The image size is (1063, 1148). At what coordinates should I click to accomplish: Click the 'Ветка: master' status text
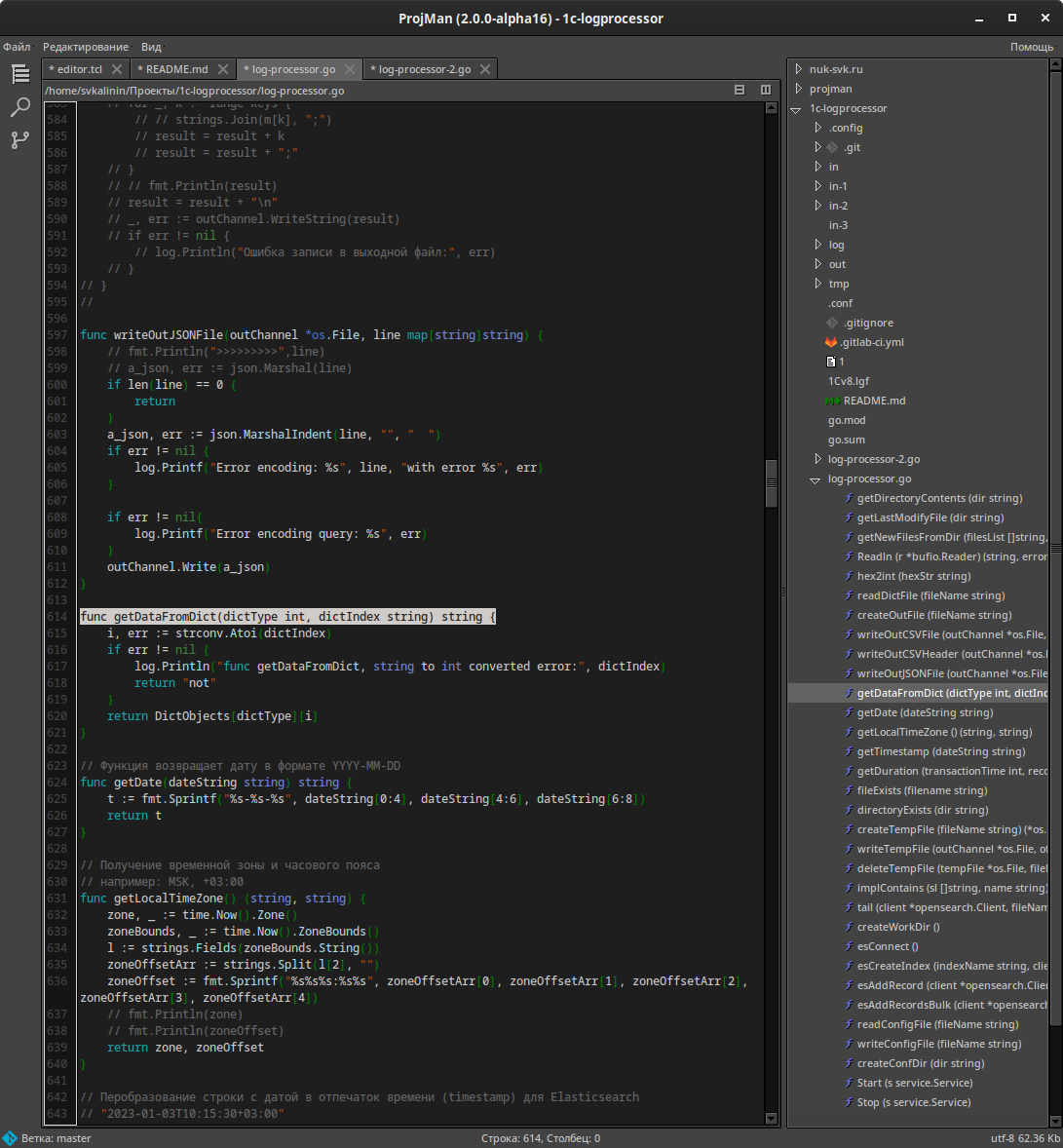tap(57, 1138)
